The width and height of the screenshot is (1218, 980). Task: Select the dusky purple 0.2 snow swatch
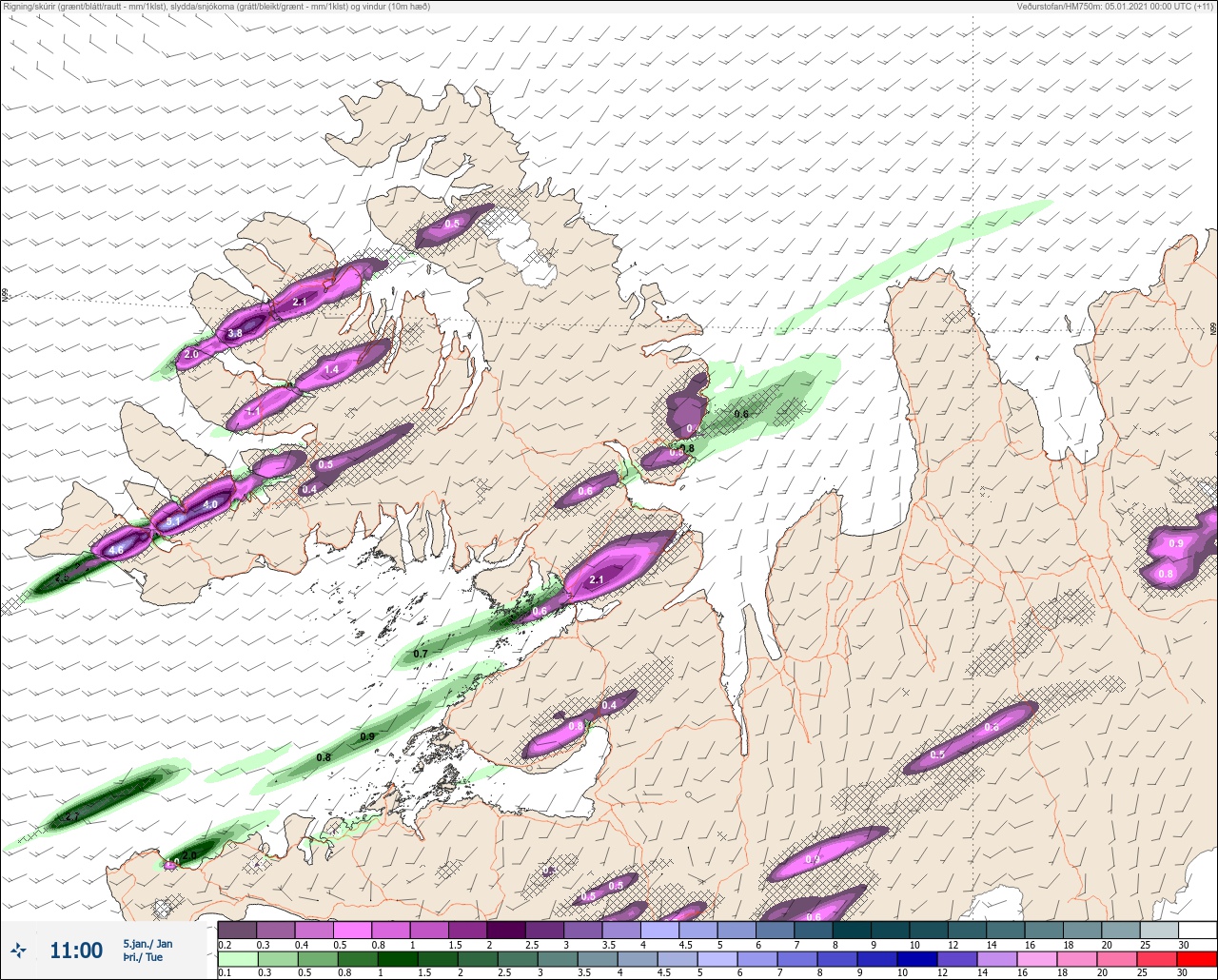click(237, 930)
